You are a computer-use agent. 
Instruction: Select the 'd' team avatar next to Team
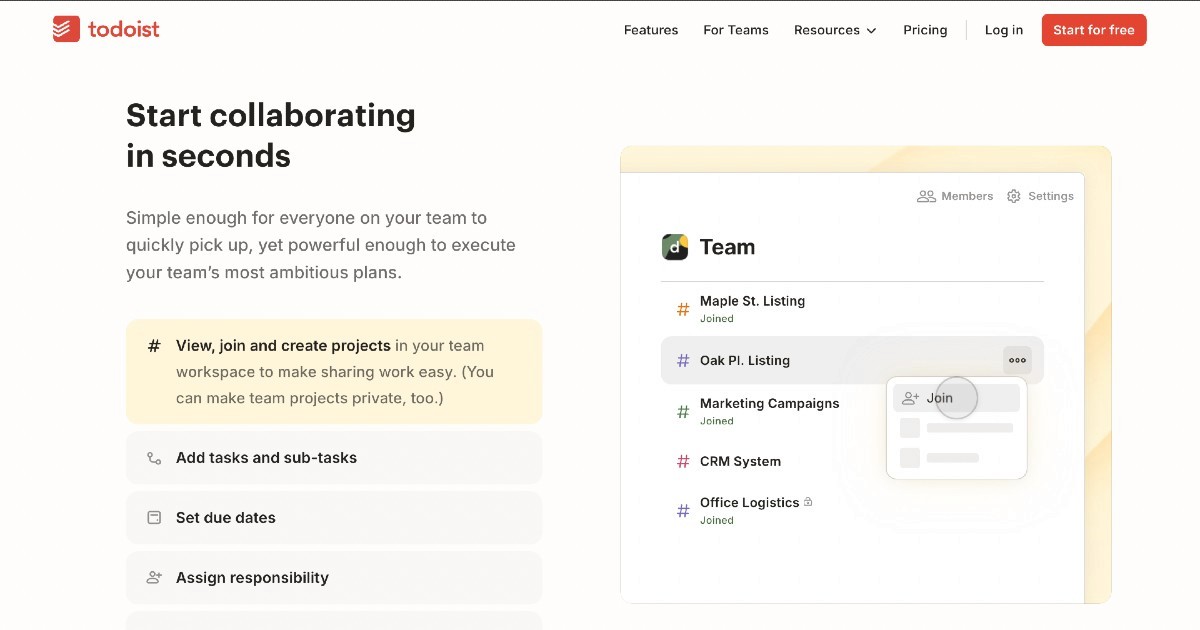pos(675,247)
